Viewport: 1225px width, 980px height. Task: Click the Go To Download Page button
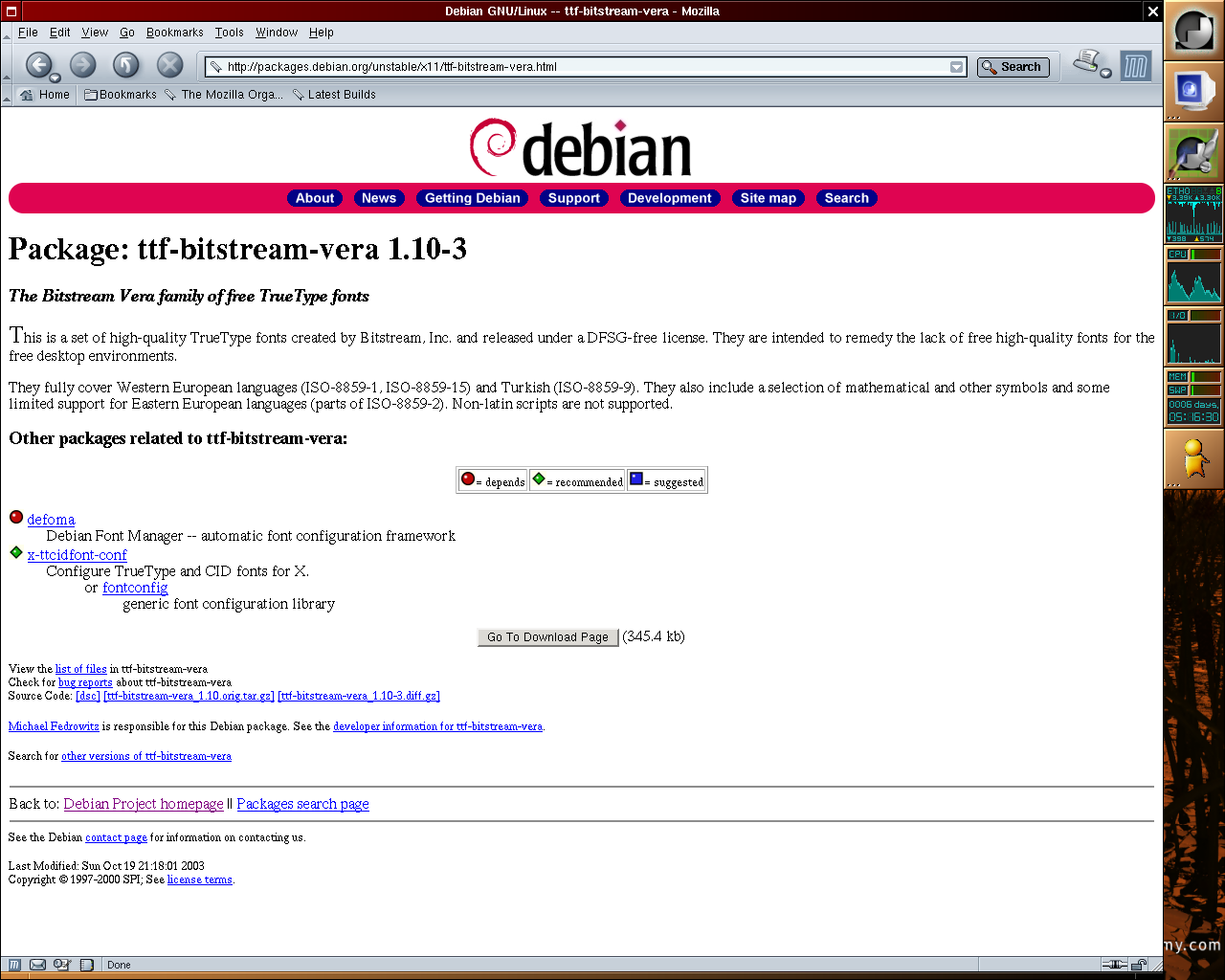coord(547,637)
